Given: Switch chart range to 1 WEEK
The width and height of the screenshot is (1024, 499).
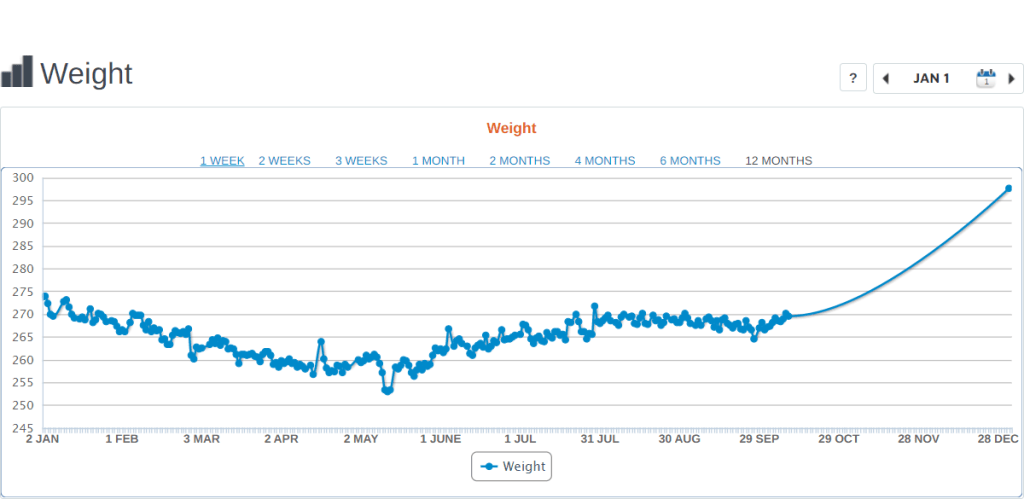Looking at the screenshot, I should pos(222,161).
